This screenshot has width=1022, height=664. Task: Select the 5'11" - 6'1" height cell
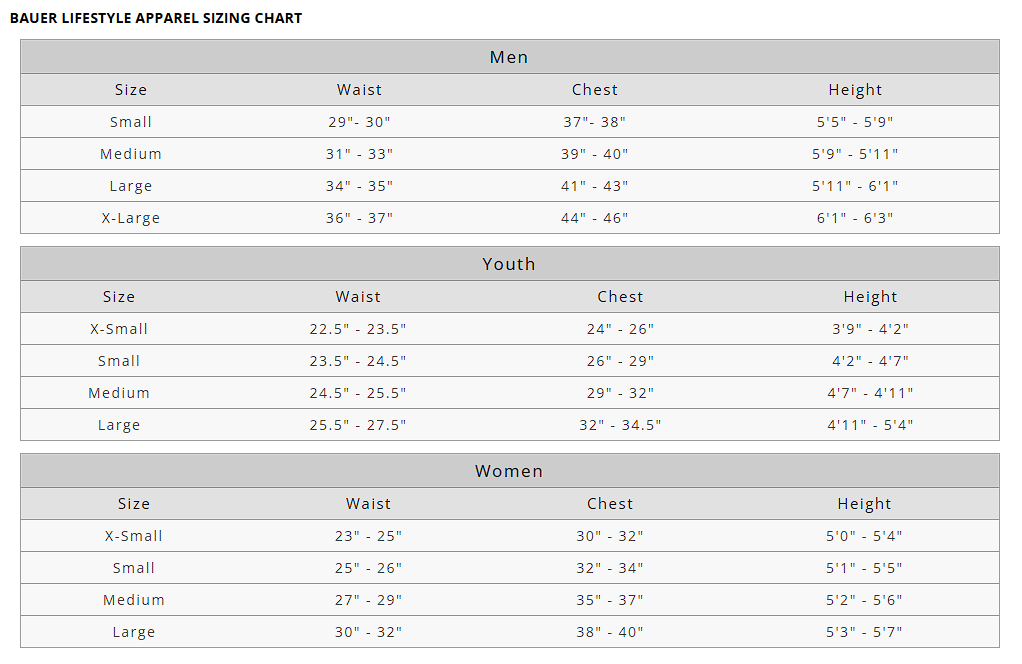click(855, 186)
